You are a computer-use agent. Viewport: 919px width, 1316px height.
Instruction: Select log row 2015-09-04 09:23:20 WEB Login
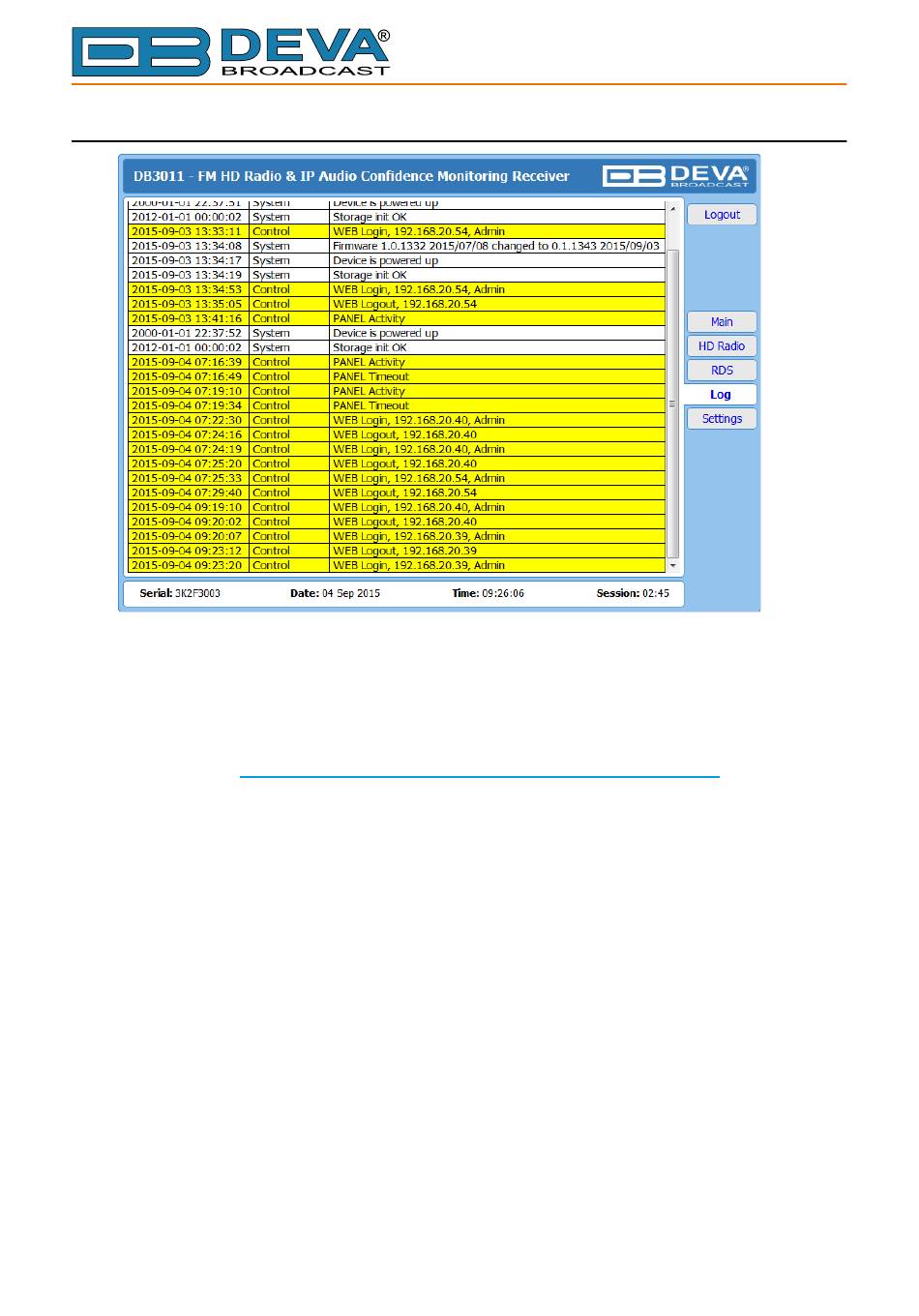[397, 565]
